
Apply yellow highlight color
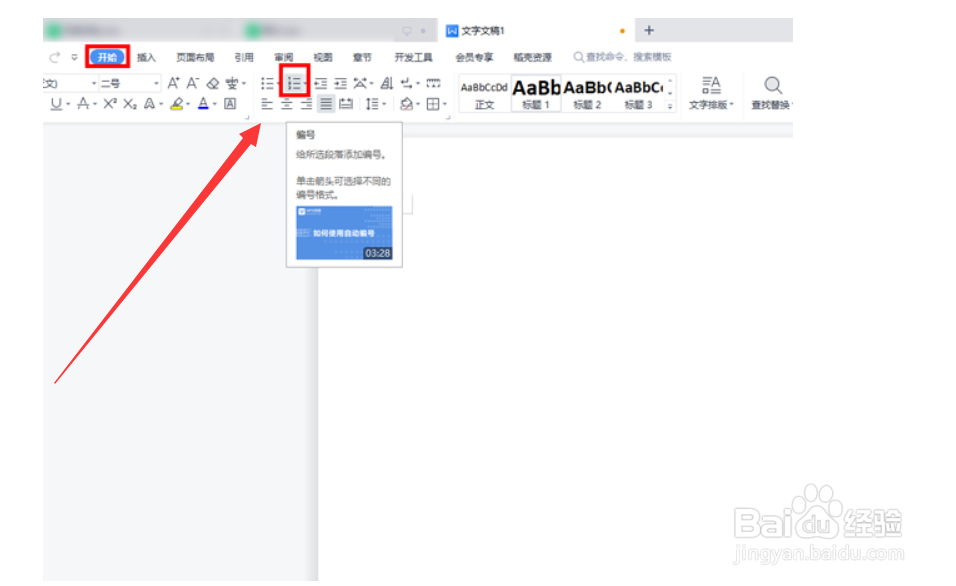(x=177, y=104)
